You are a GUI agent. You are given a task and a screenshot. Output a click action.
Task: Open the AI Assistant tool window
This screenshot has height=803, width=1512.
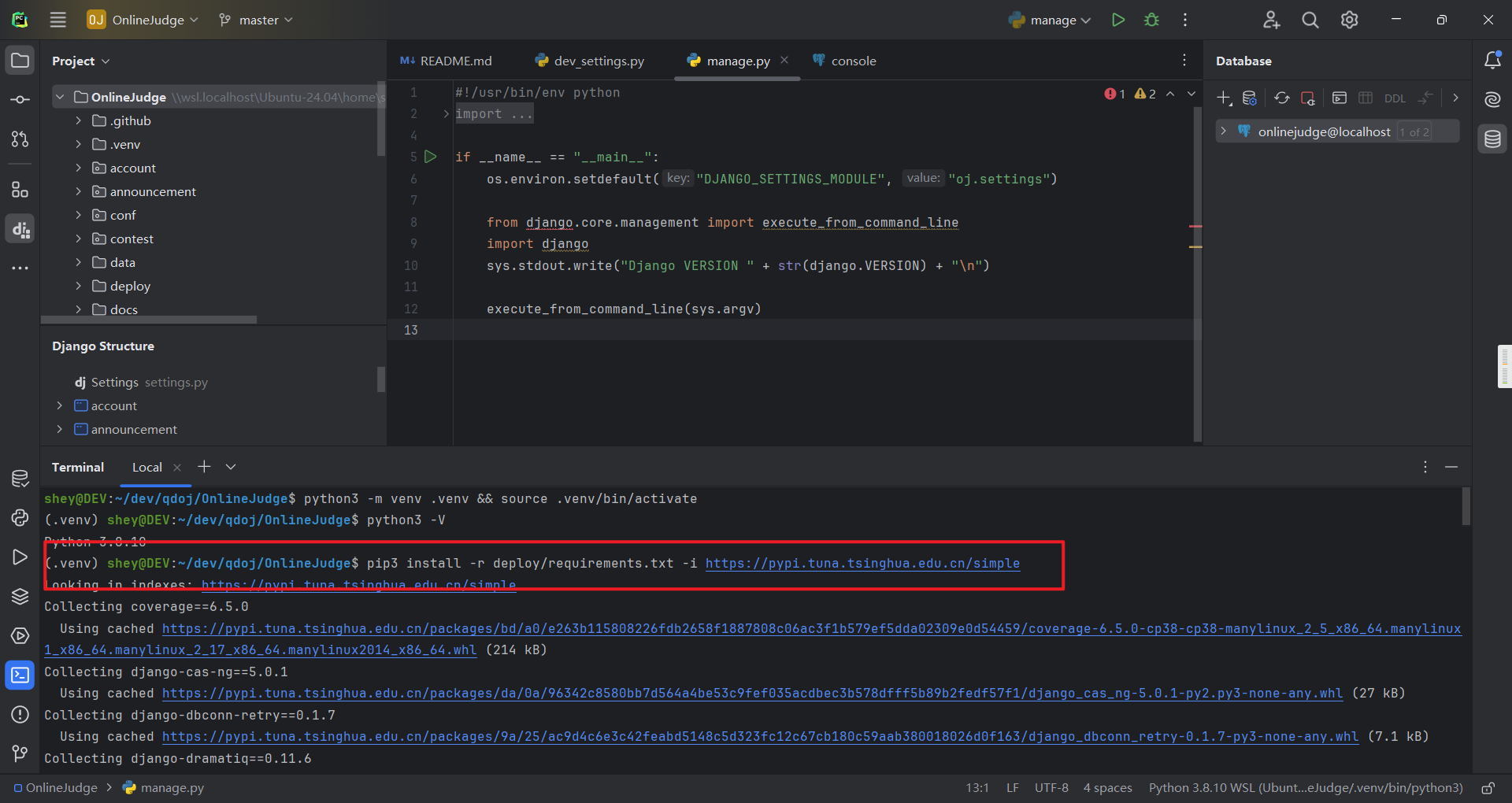1492,100
